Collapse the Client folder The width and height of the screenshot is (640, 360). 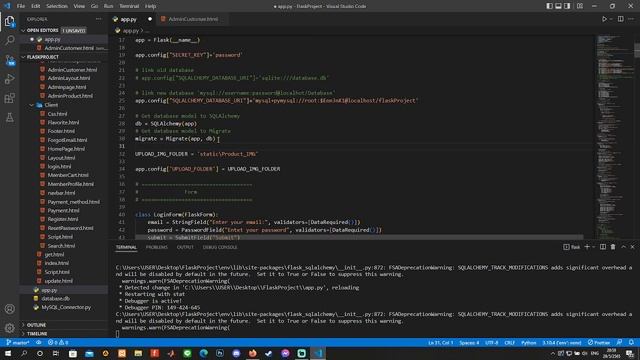51,105
